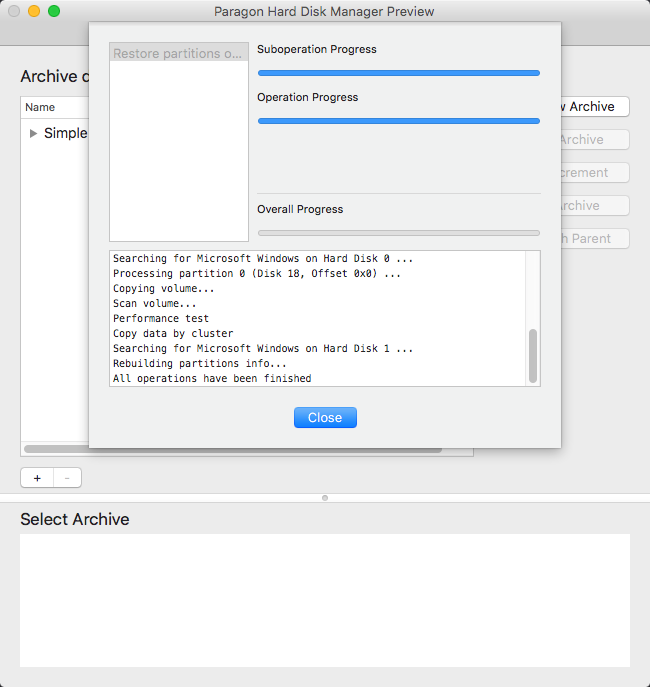
Task: Select the 'Copy data by cluster' log line
Action: 173,333
